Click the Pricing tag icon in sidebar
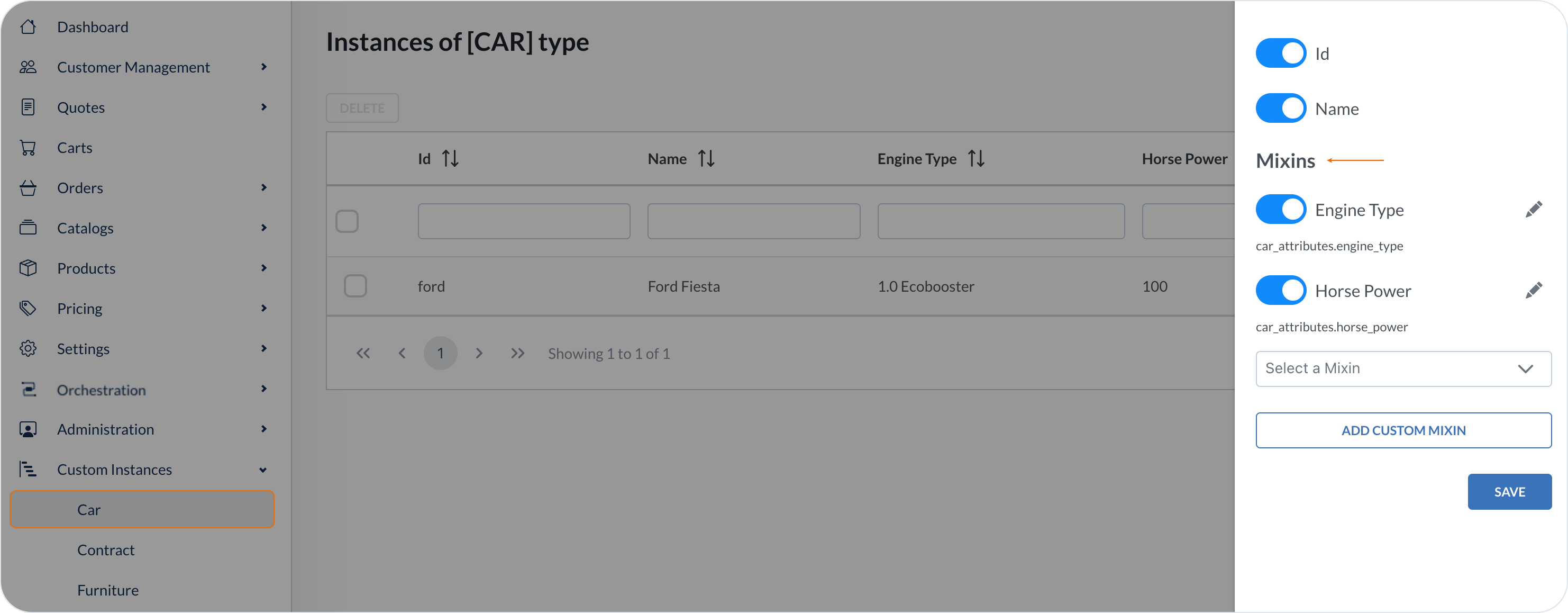Viewport: 1568px width, 613px height. pyautogui.click(x=28, y=308)
